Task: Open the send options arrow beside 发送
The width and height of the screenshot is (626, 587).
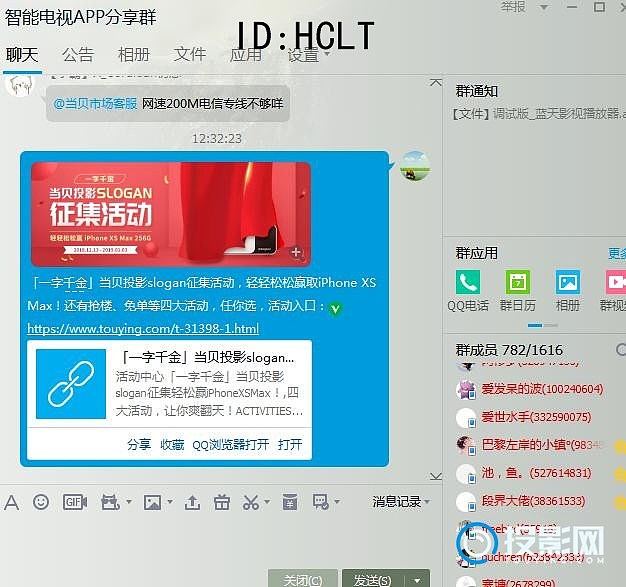Action: [418, 580]
